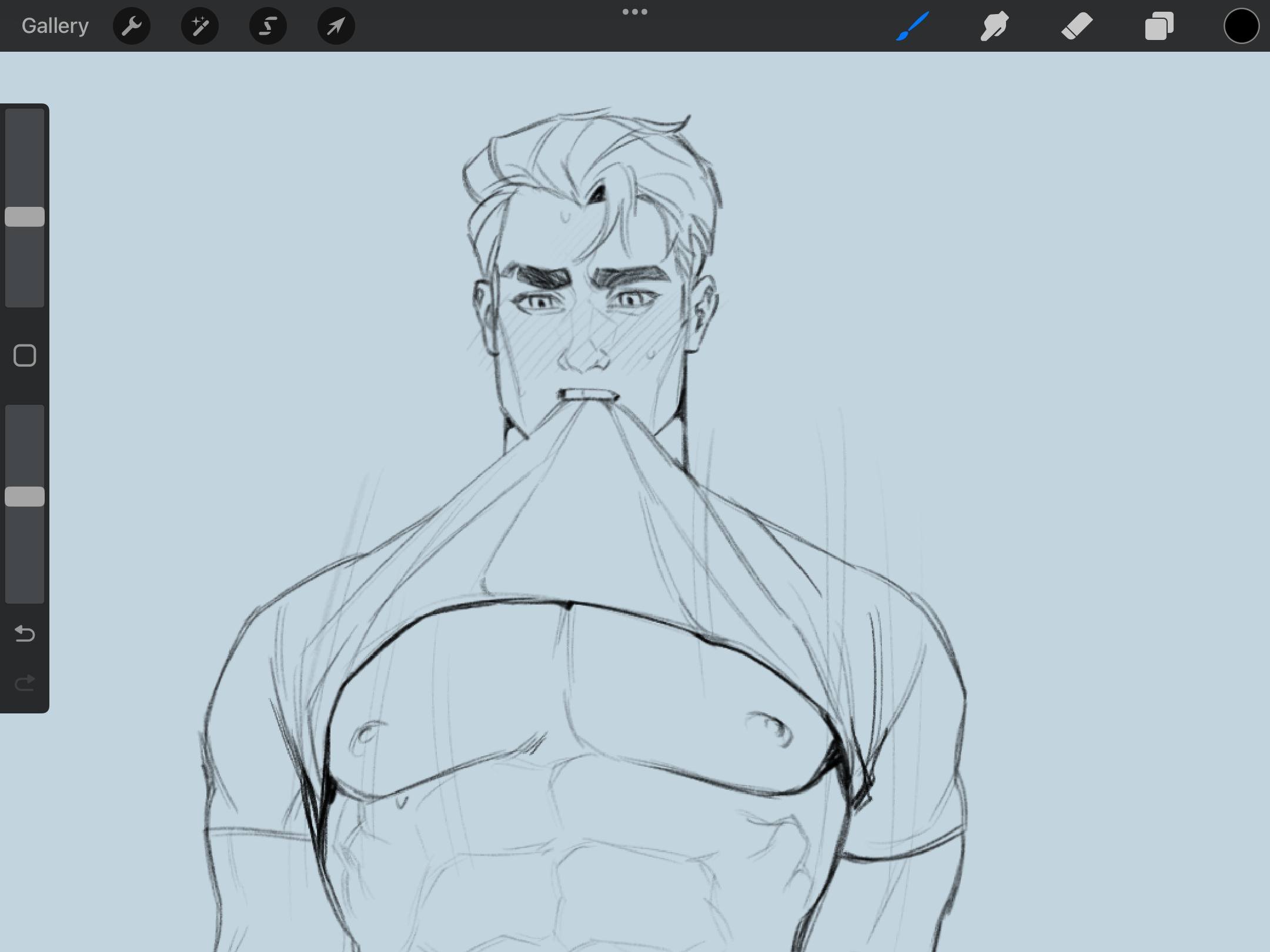Open the Actions wrench menu

coord(132,26)
